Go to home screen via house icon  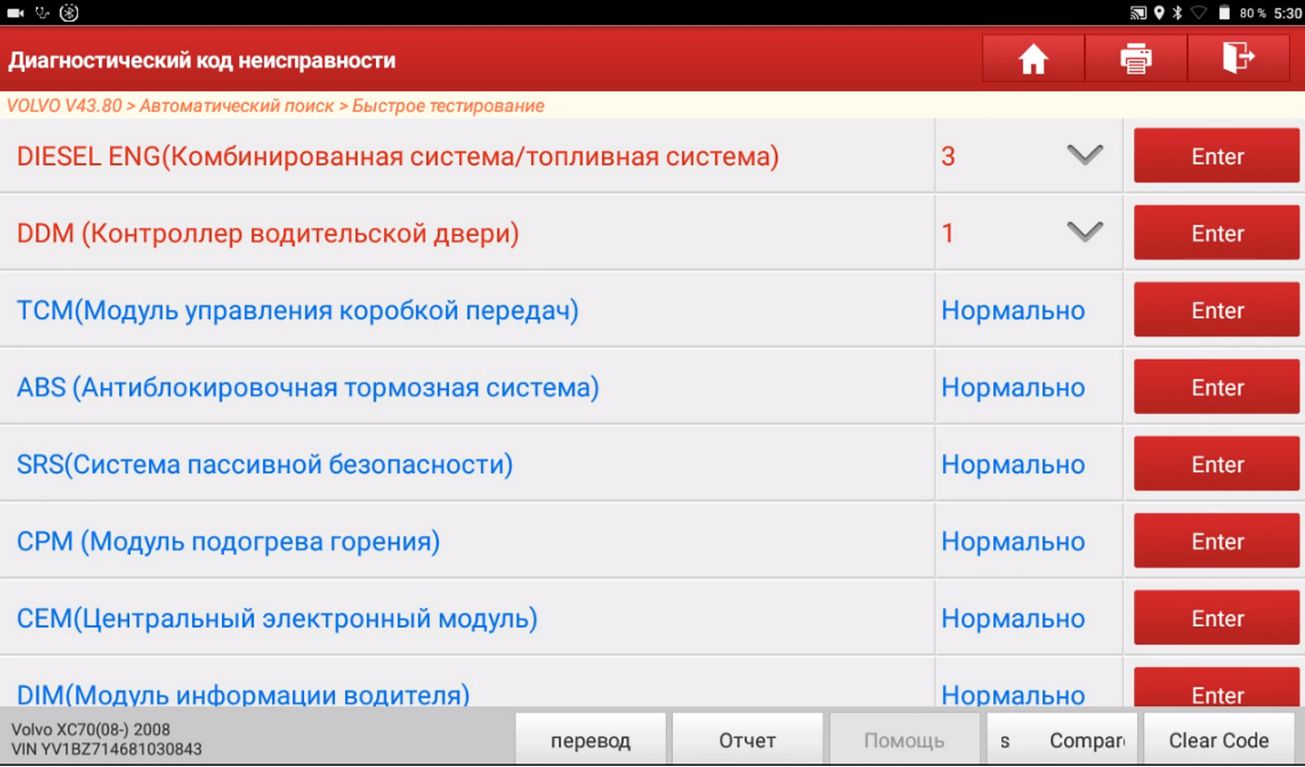1033,60
